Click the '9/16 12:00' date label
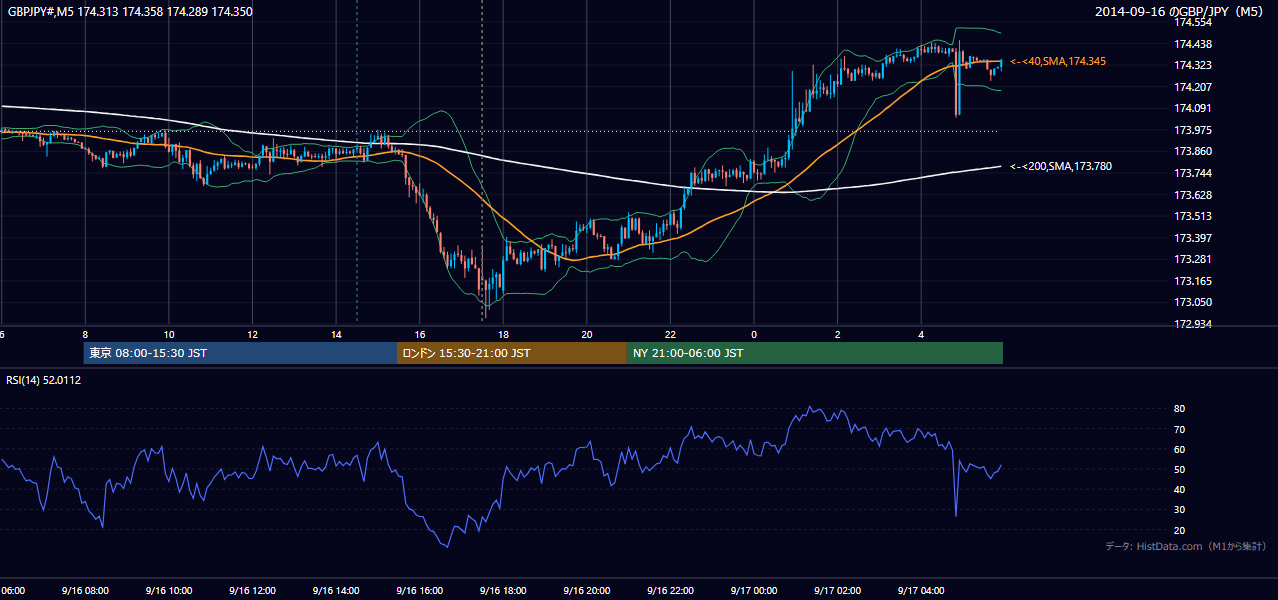 point(253,591)
